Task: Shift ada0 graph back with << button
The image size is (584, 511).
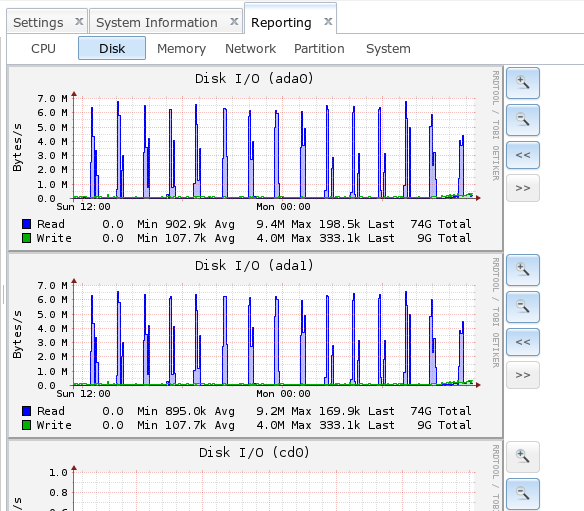Action: click(523, 155)
